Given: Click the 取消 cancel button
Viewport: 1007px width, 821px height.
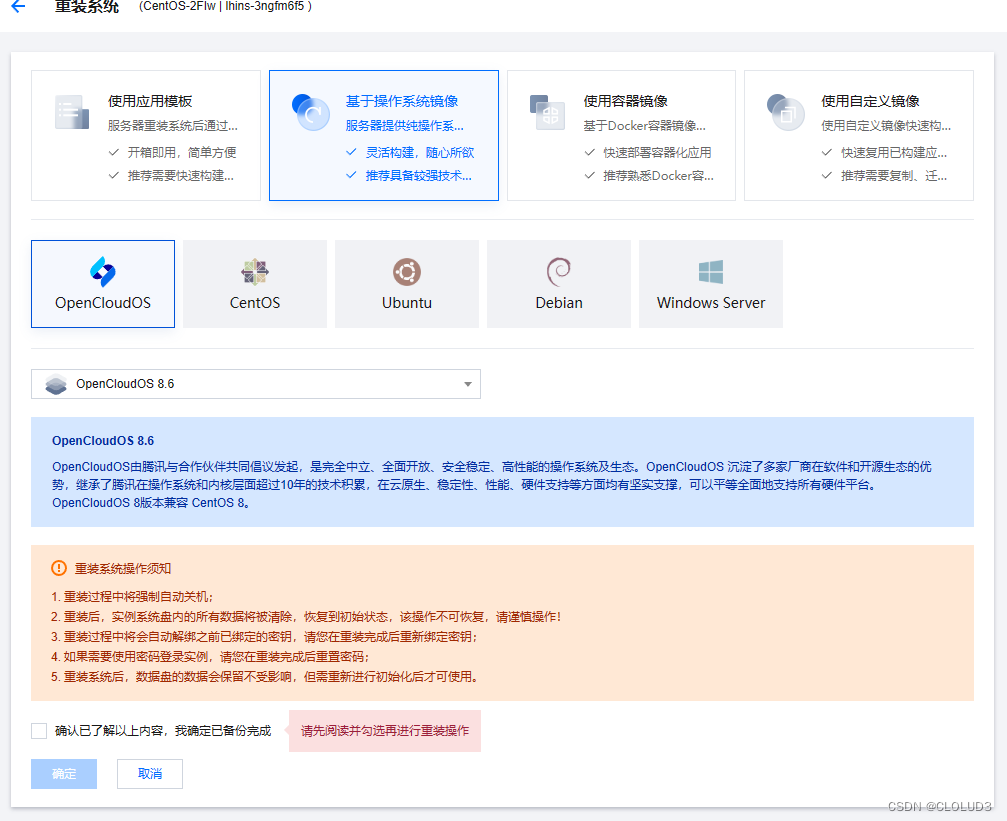Looking at the screenshot, I should click(150, 774).
